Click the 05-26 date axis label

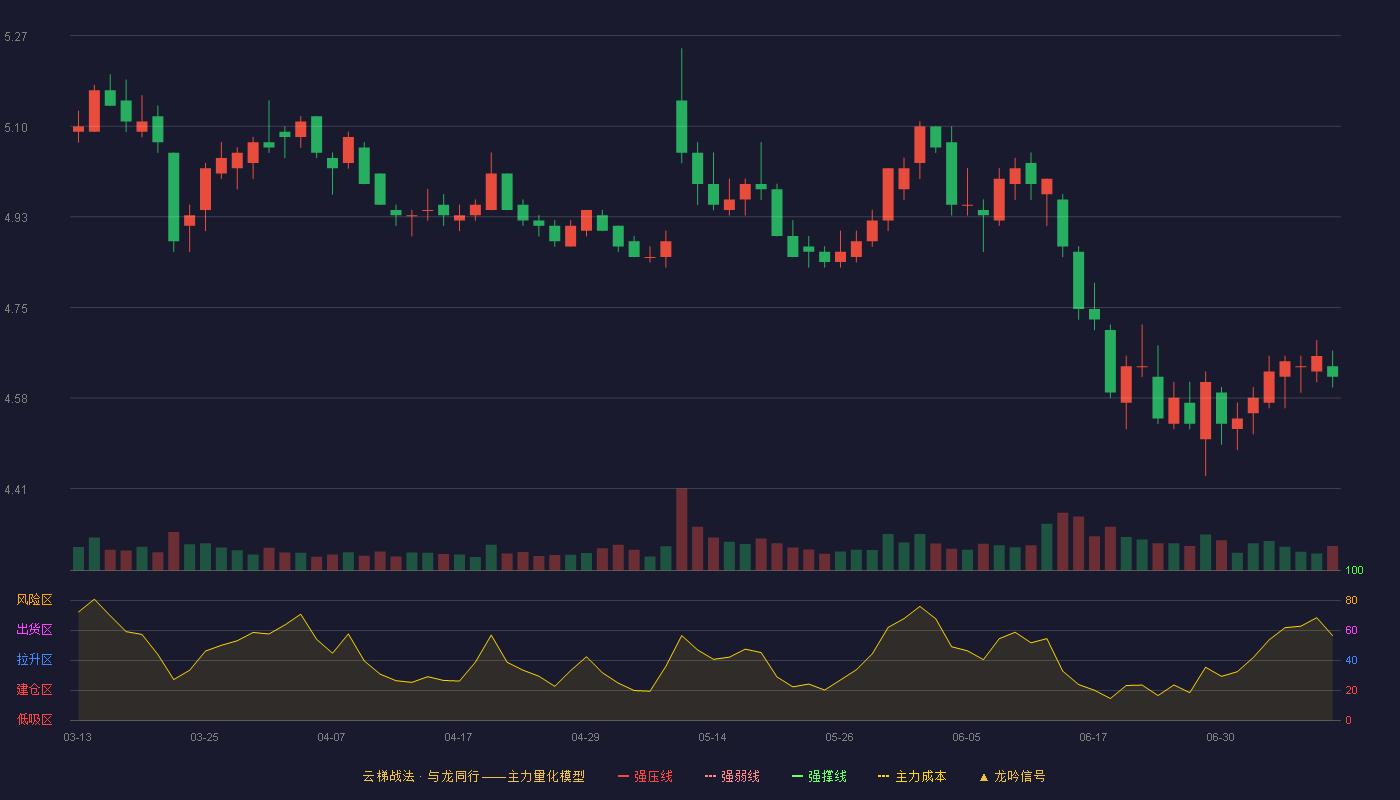[x=839, y=737]
